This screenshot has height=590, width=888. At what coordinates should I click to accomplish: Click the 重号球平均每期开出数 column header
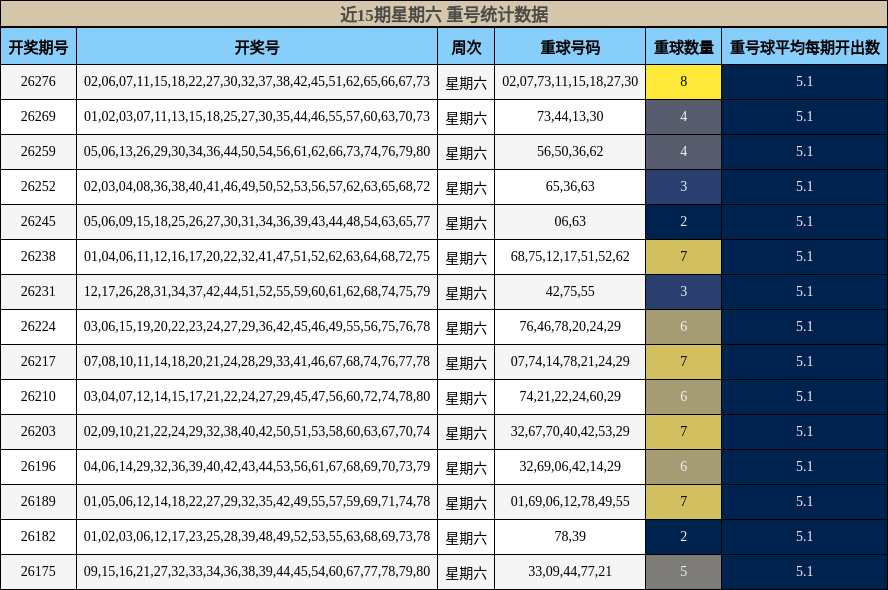pyautogui.click(x=805, y=47)
